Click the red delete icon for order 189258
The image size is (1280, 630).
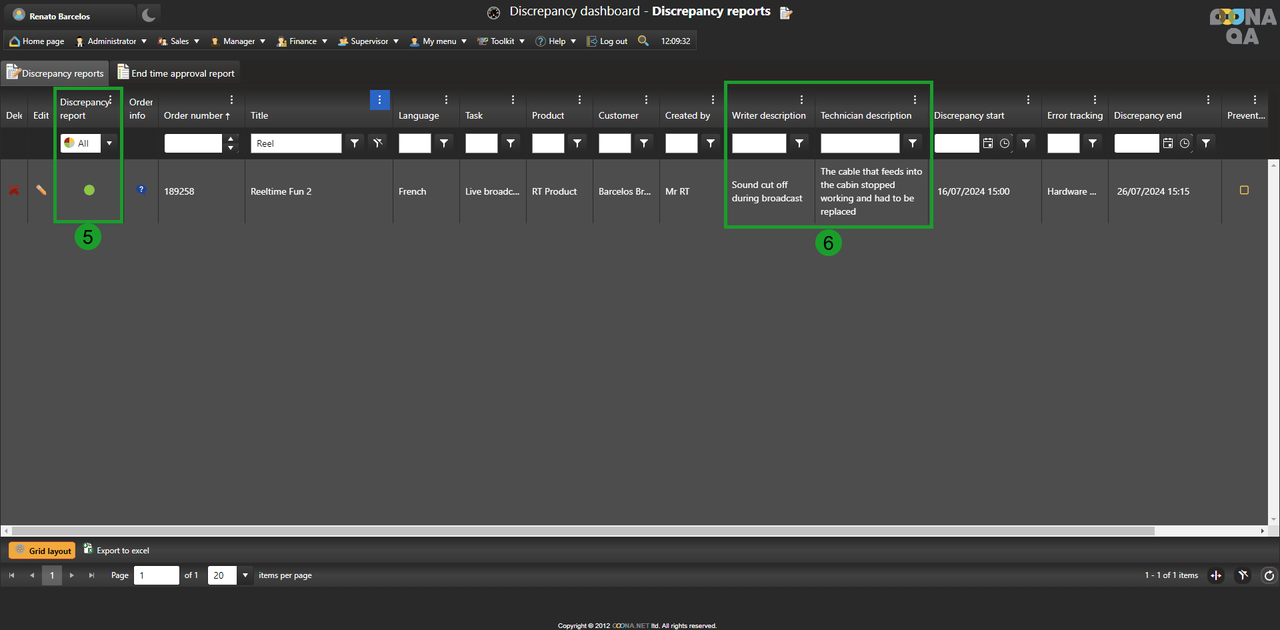click(x=14, y=190)
